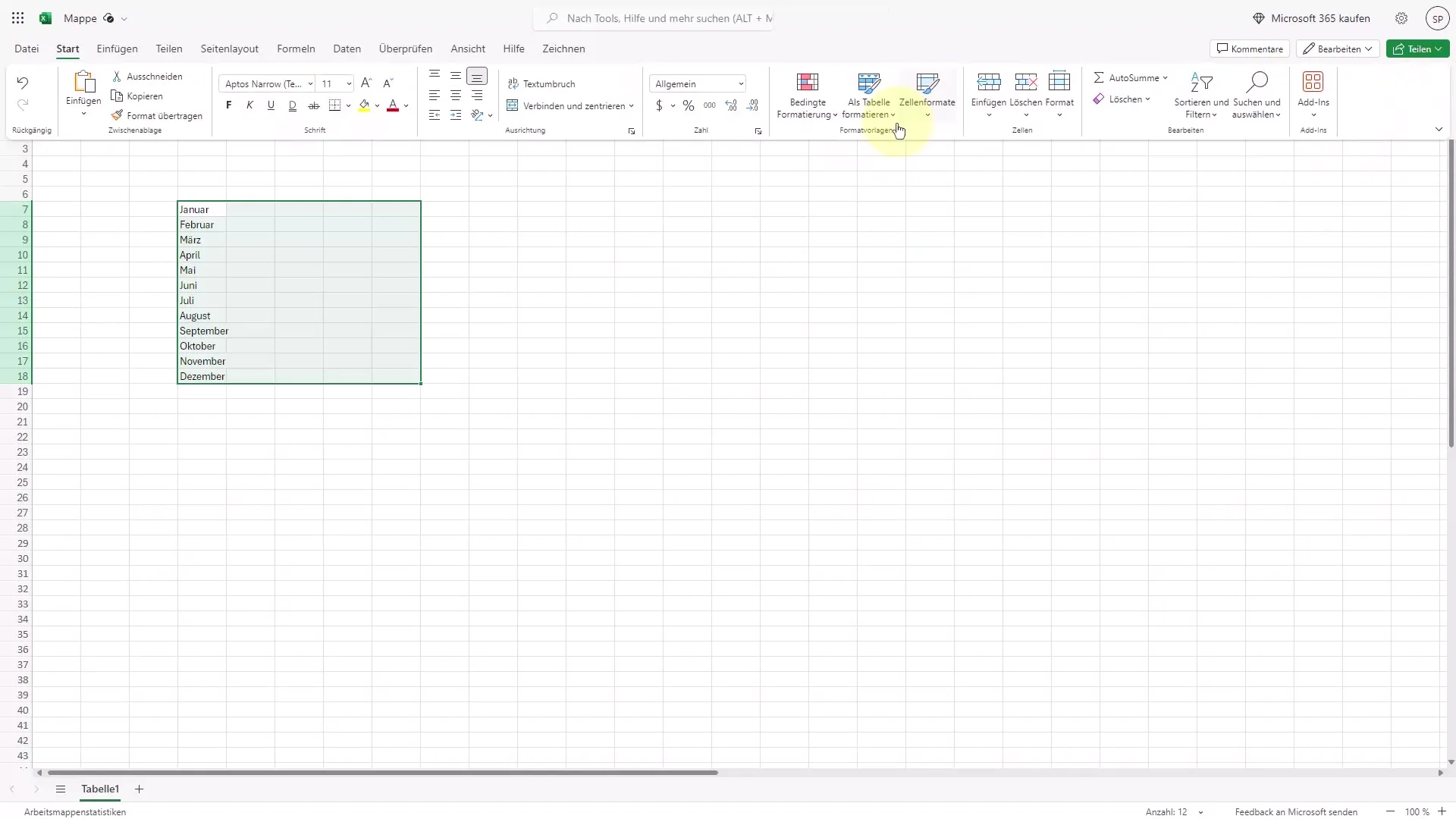Image resolution: width=1456 pixels, height=819 pixels.
Task: Increase decimal places icon
Action: (731, 105)
